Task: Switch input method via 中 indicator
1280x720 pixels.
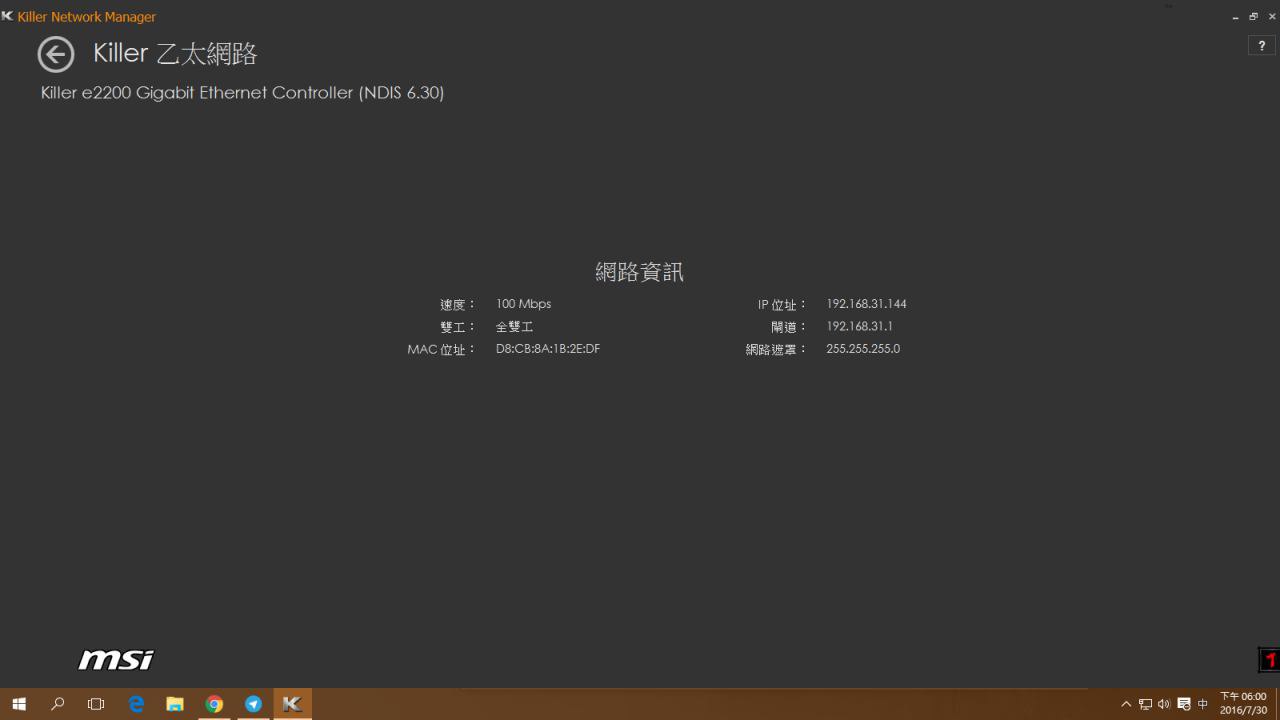Action: pos(1203,704)
